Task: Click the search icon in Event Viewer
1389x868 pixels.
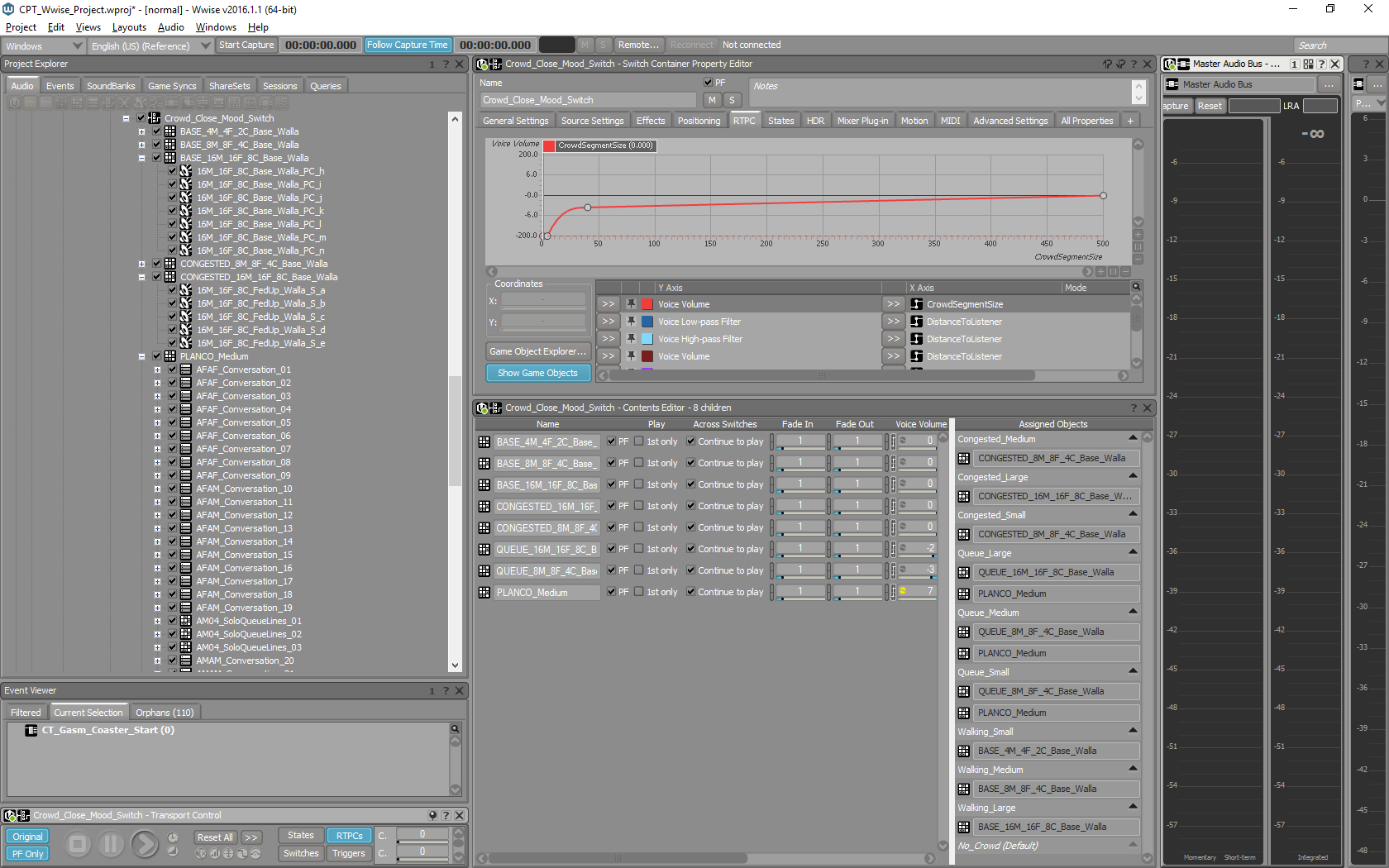Action: (x=455, y=728)
